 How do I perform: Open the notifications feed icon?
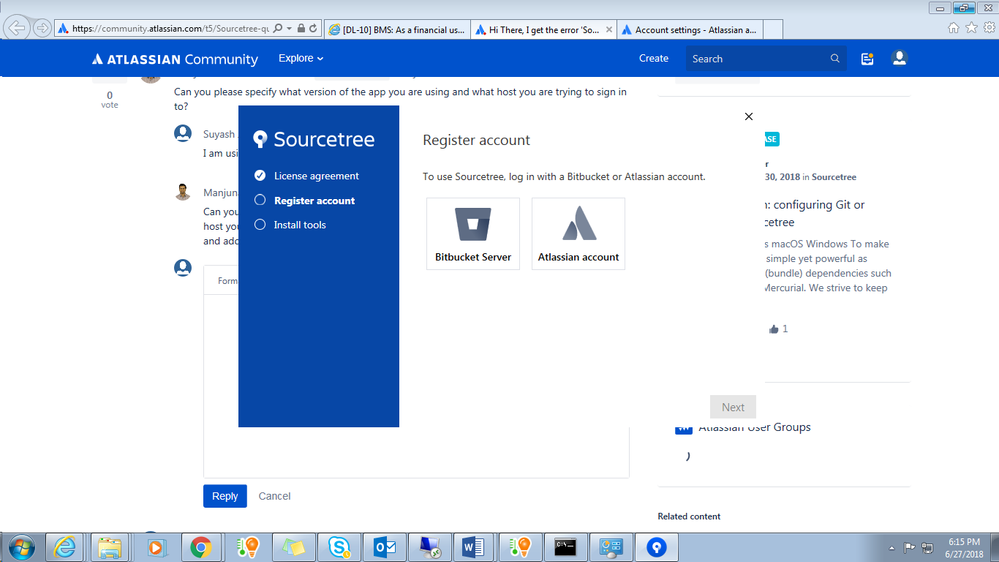click(x=867, y=59)
